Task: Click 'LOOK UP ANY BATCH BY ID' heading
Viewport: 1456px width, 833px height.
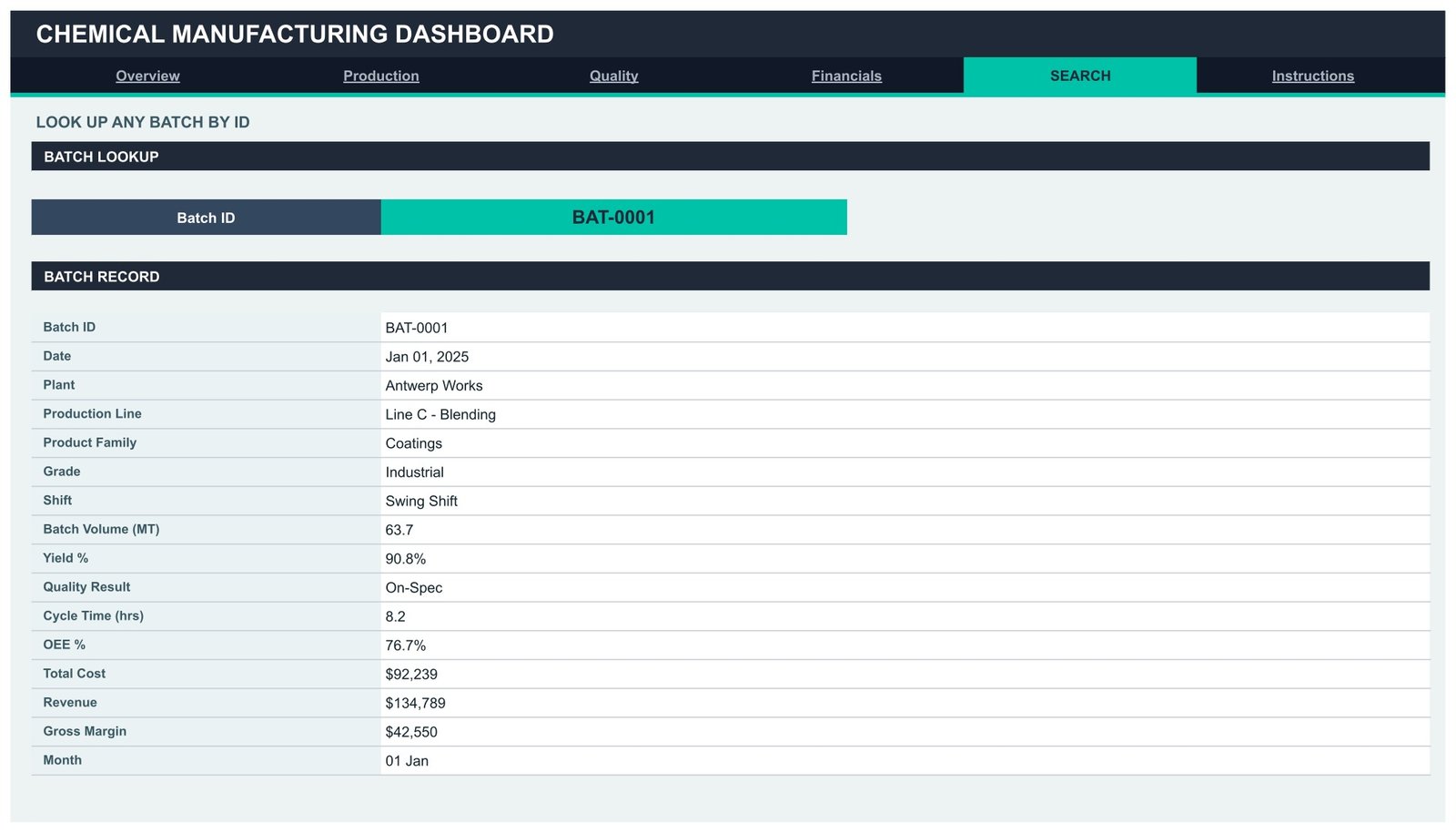Action: tap(143, 122)
